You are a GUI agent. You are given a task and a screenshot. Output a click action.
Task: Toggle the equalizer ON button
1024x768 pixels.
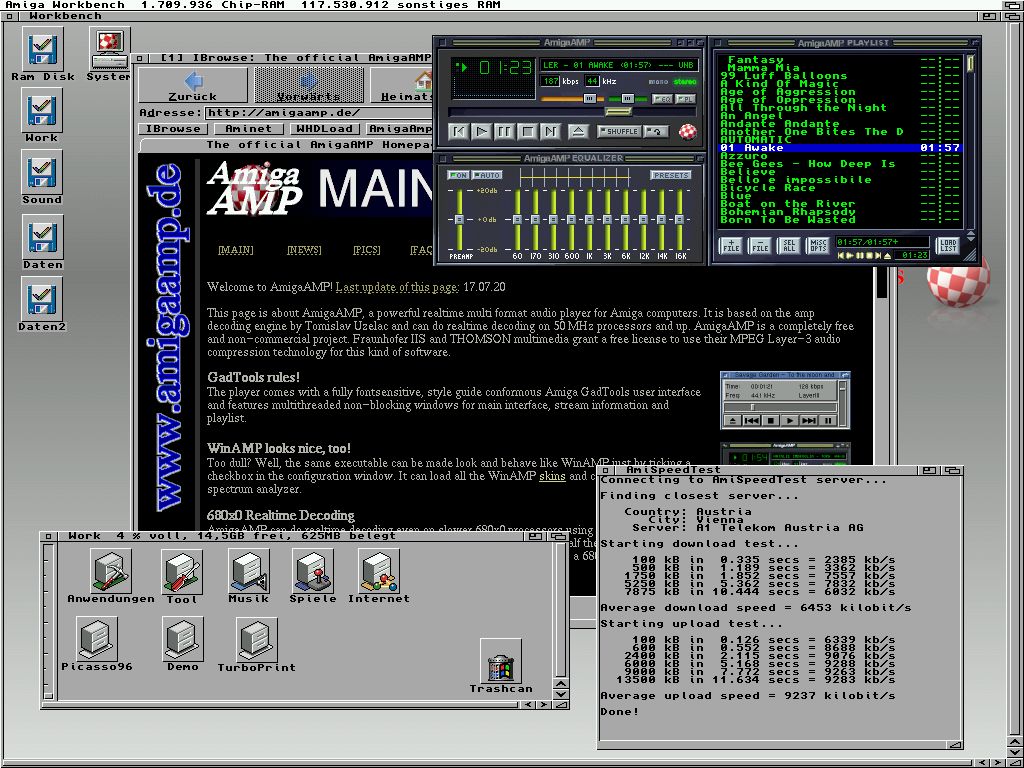[458, 175]
